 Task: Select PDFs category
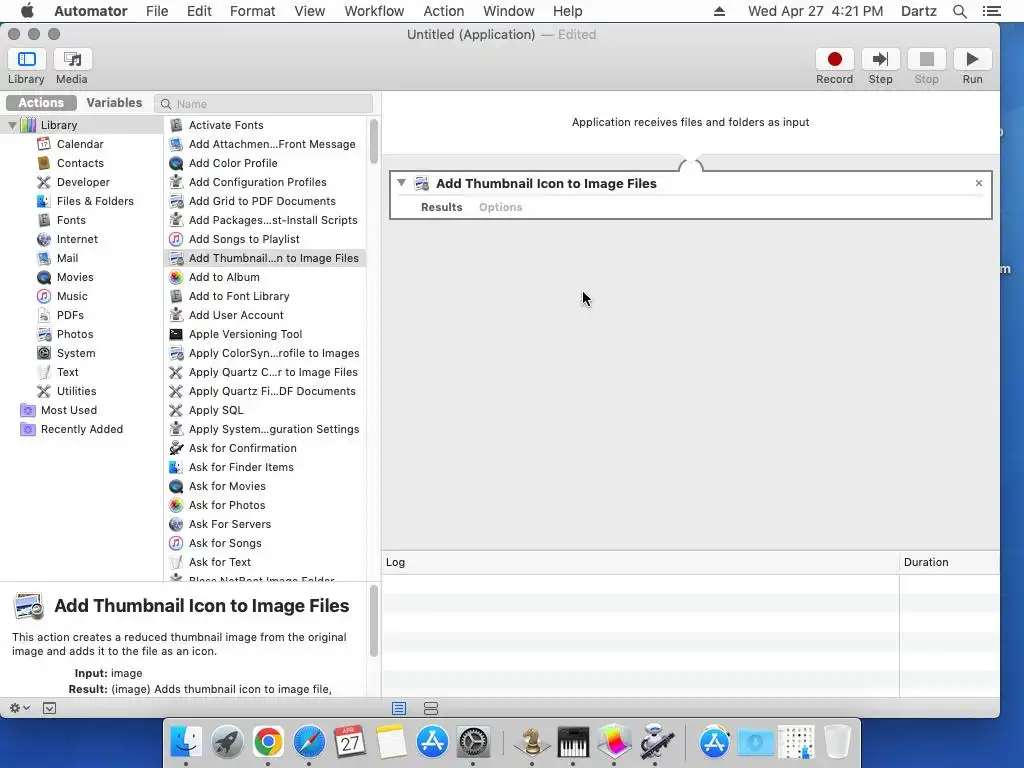(70, 315)
